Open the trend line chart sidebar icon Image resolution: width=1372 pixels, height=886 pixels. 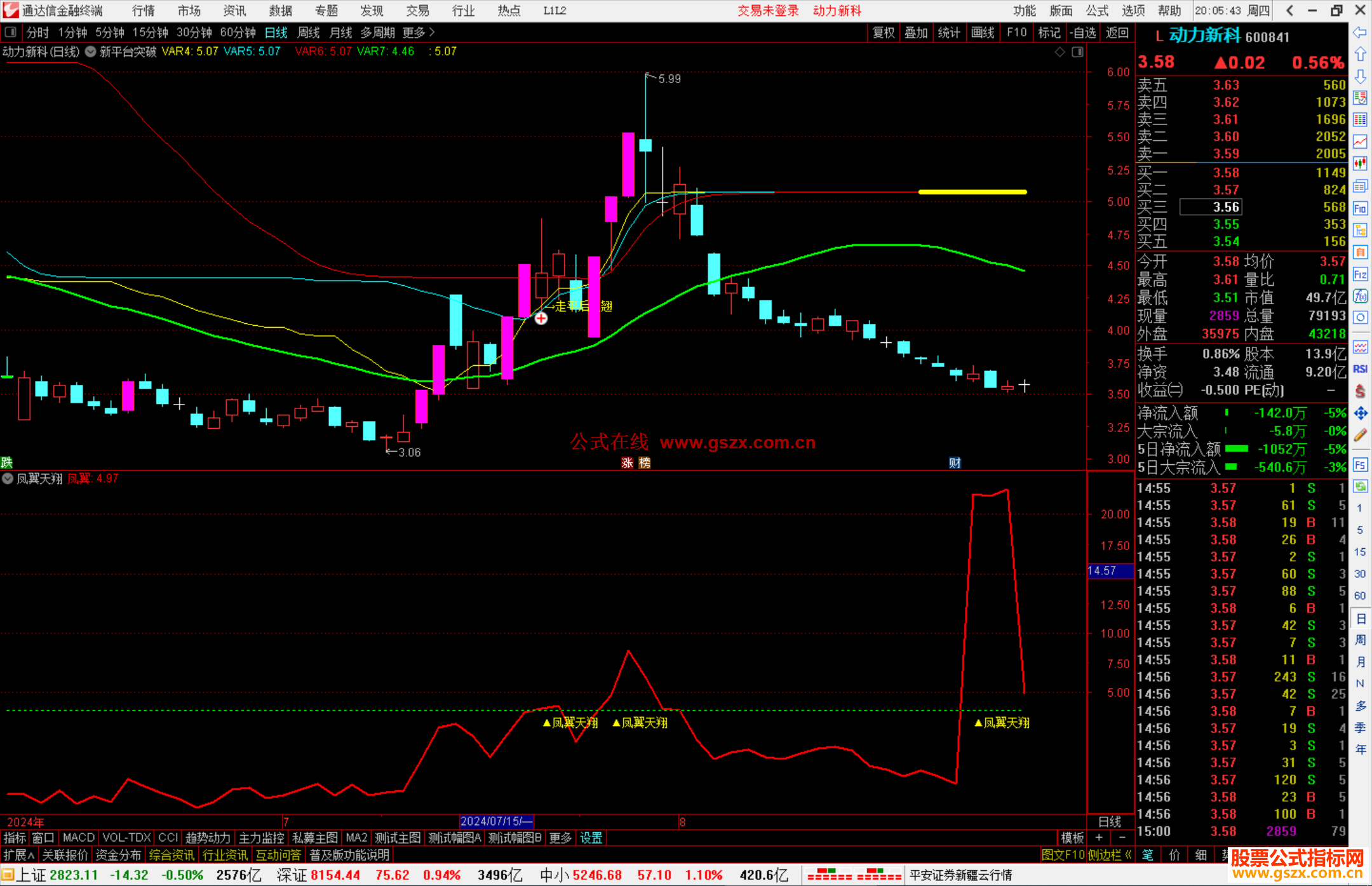(1360, 142)
